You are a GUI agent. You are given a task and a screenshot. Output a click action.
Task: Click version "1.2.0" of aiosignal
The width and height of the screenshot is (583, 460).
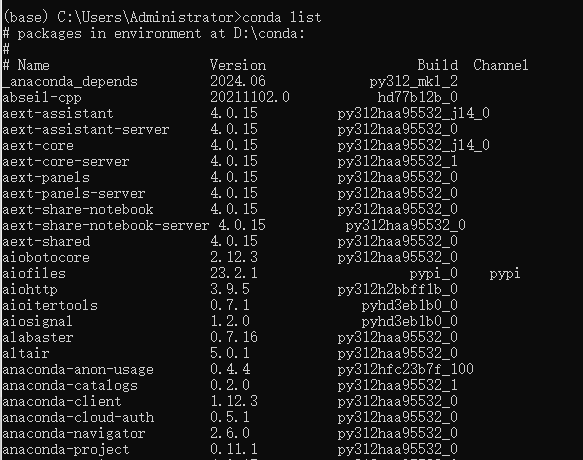(x=230, y=321)
